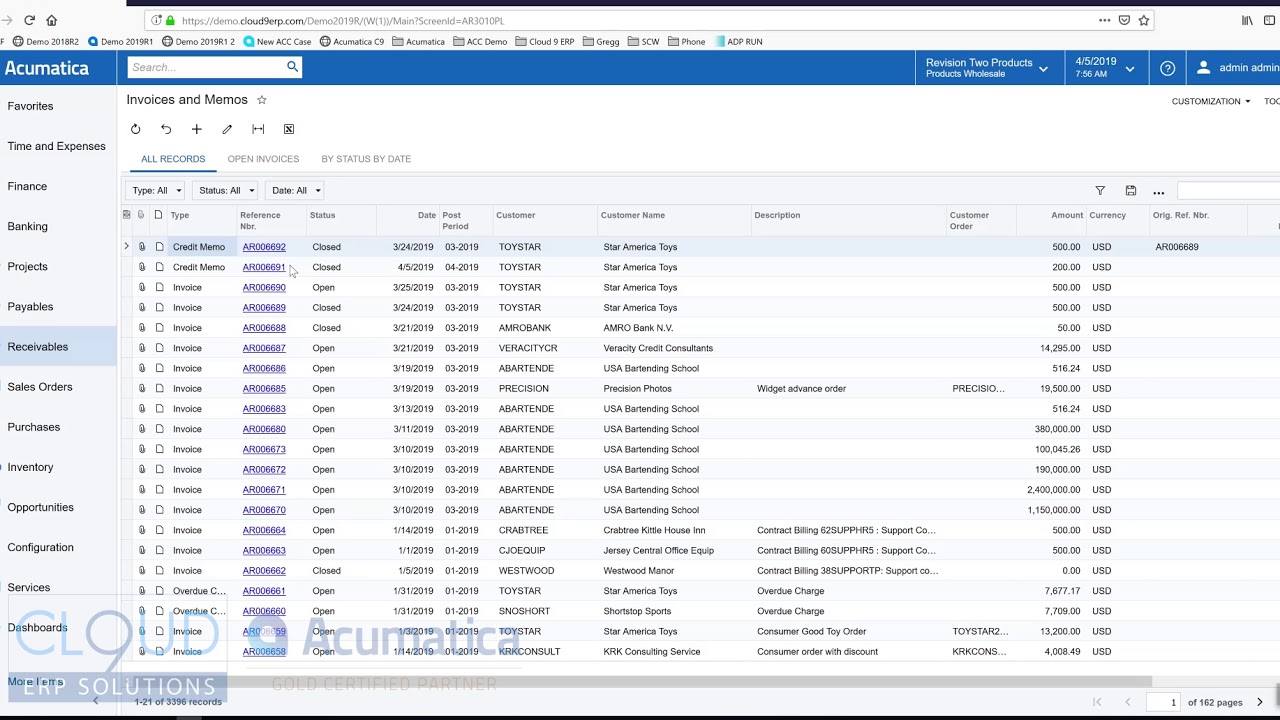Select the 2,400,000.00 amount cell
This screenshot has width=1280, height=720.
(x=1051, y=490)
